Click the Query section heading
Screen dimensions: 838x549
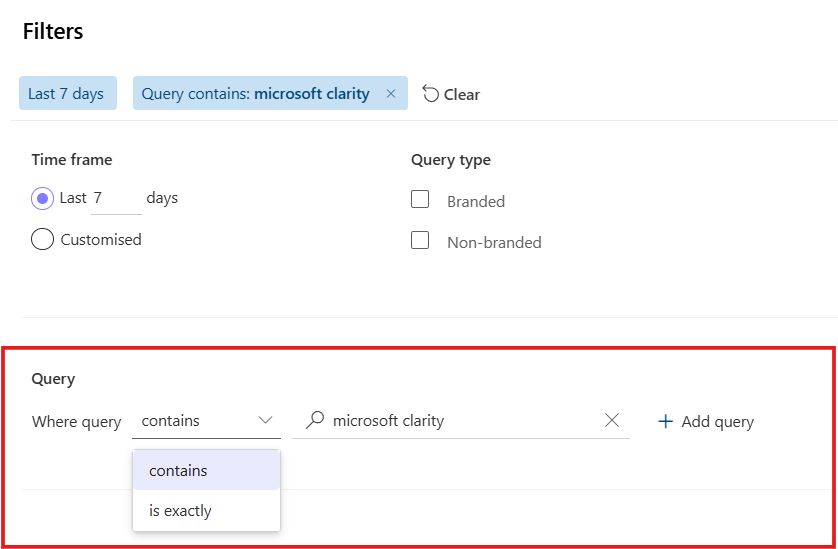pyautogui.click(x=53, y=379)
